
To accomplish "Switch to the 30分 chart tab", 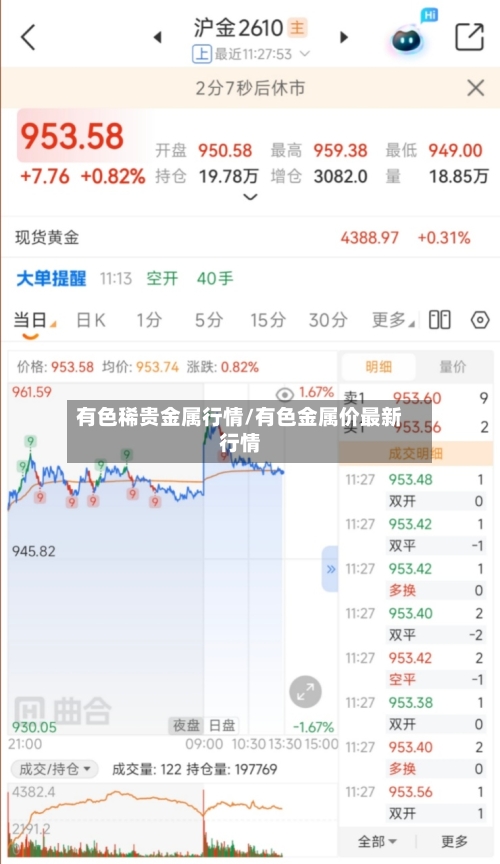I will [328, 320].
